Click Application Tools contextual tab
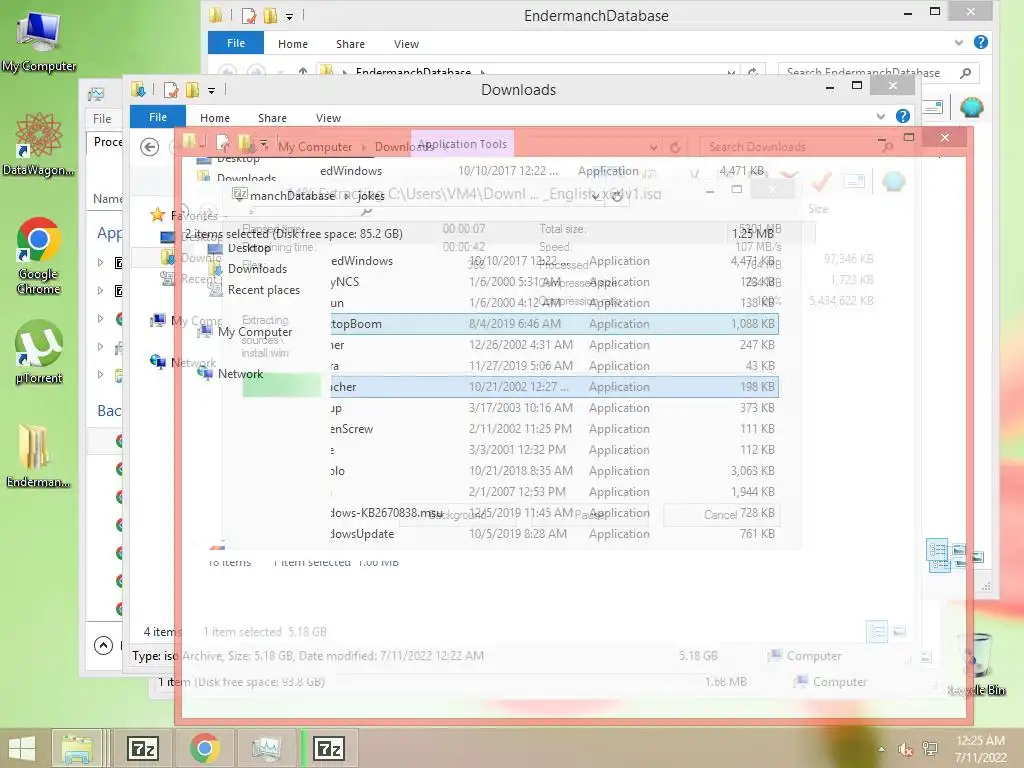 pyautogui.click(x=462, y=144)
